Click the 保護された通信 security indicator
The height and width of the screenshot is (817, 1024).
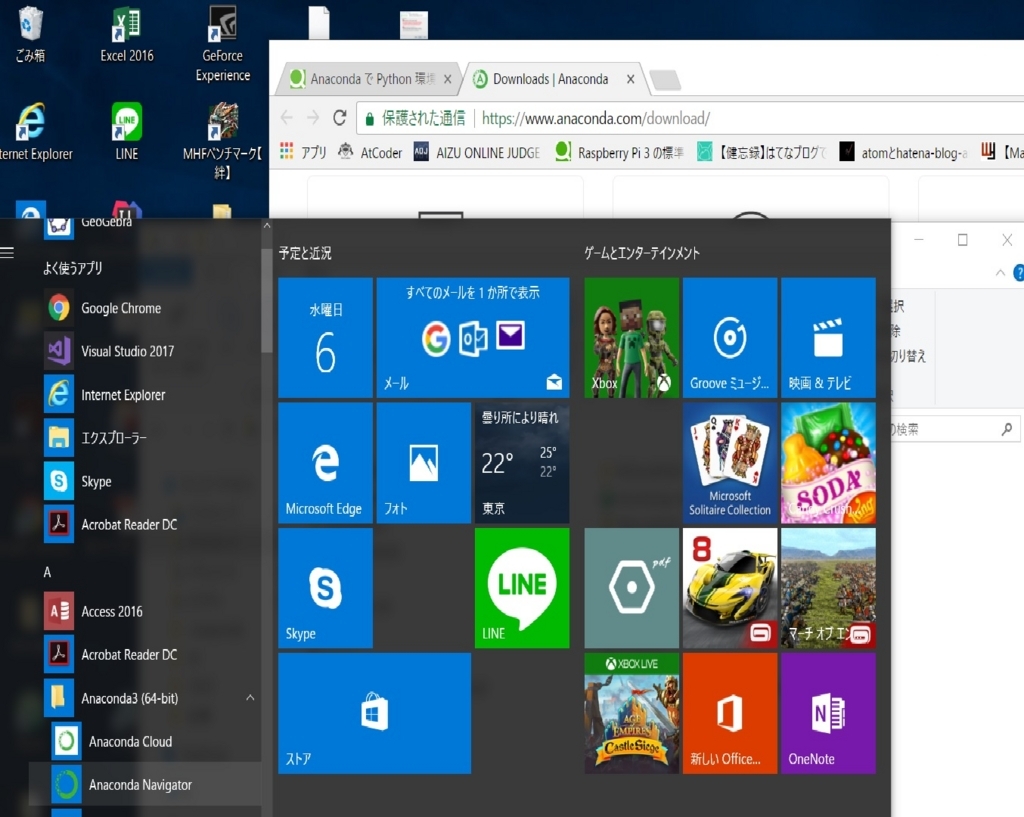(x=415, y=118)
